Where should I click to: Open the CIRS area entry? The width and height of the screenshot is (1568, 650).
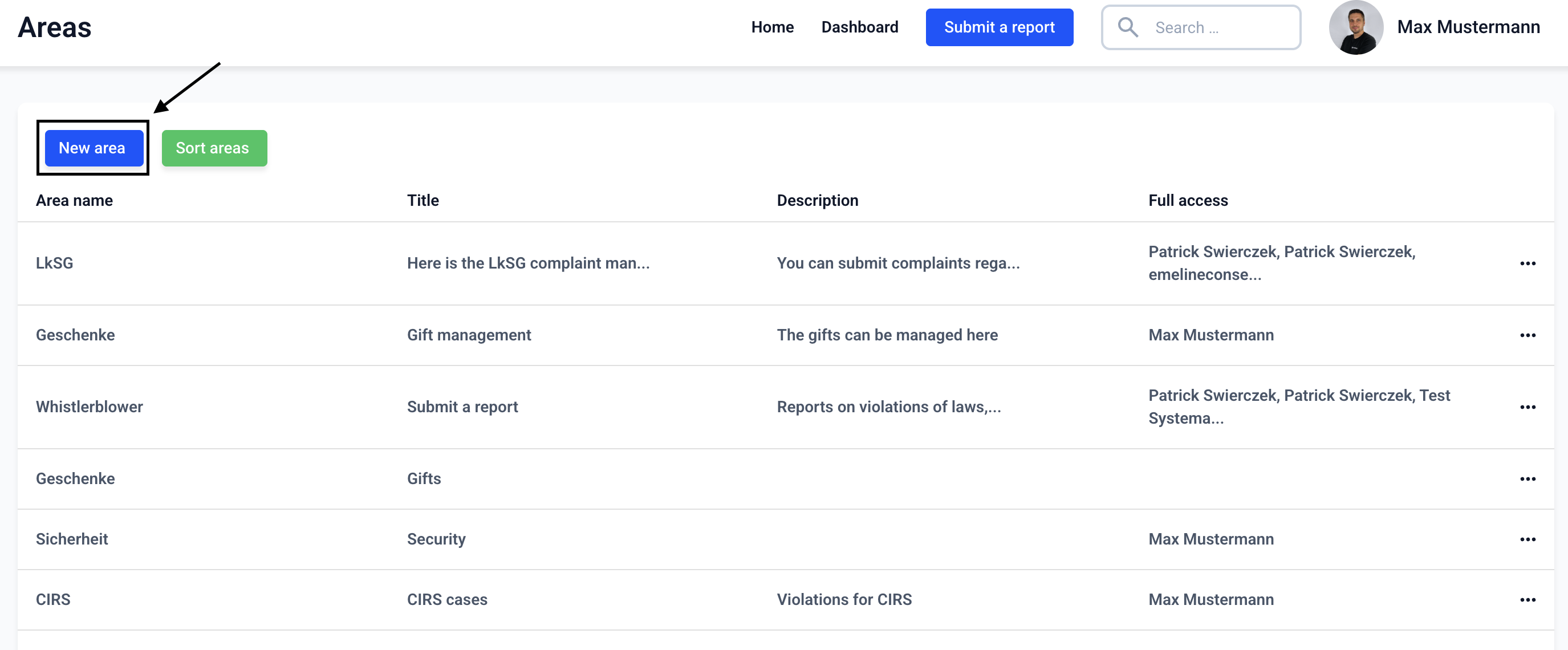click(53, 599)
